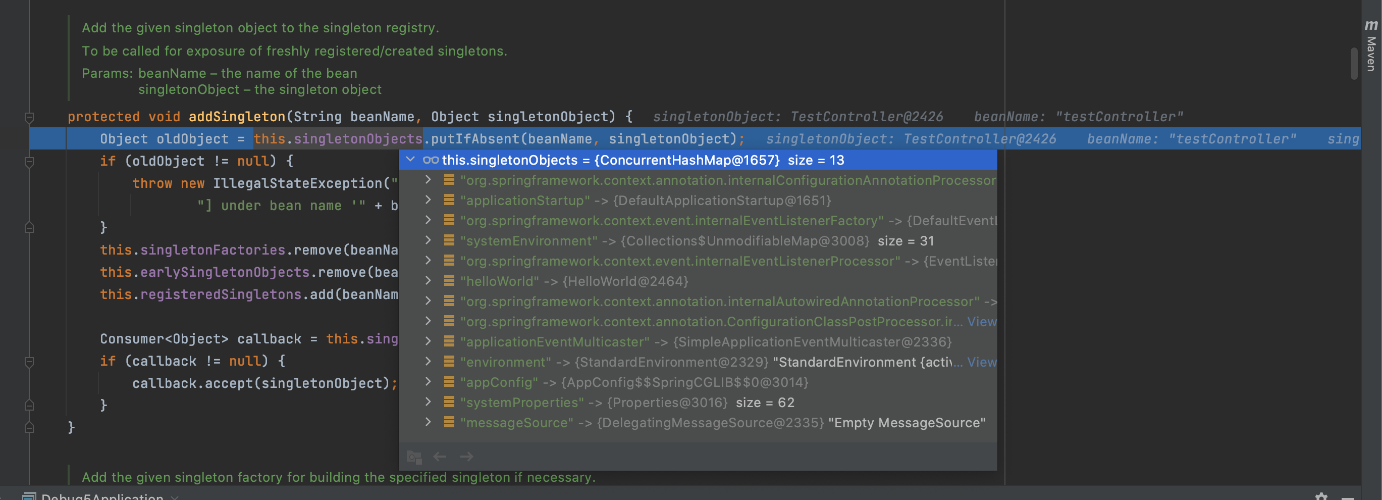The width and height of the screenshot is (1382, 500).
Task: Click the Debug5Application run configuration tab
Action: [102, 497]
